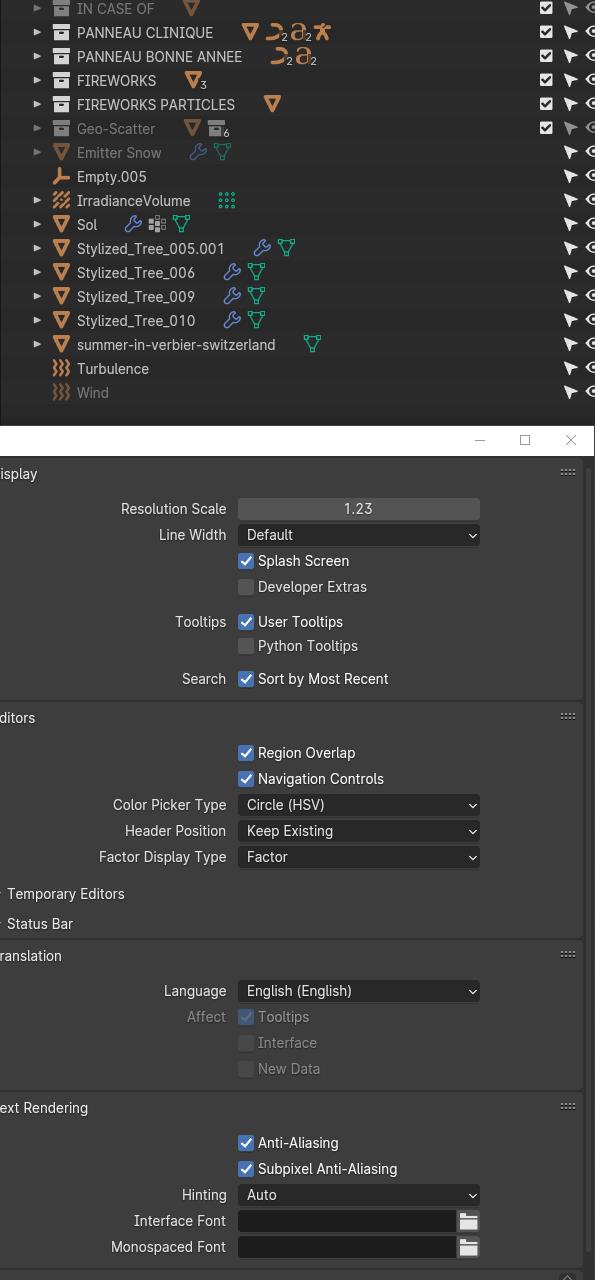The width and height of the screenshot is (595, 1280).
Task: Browse for Interface Font using folder icon
Action: coord(468,1221)
